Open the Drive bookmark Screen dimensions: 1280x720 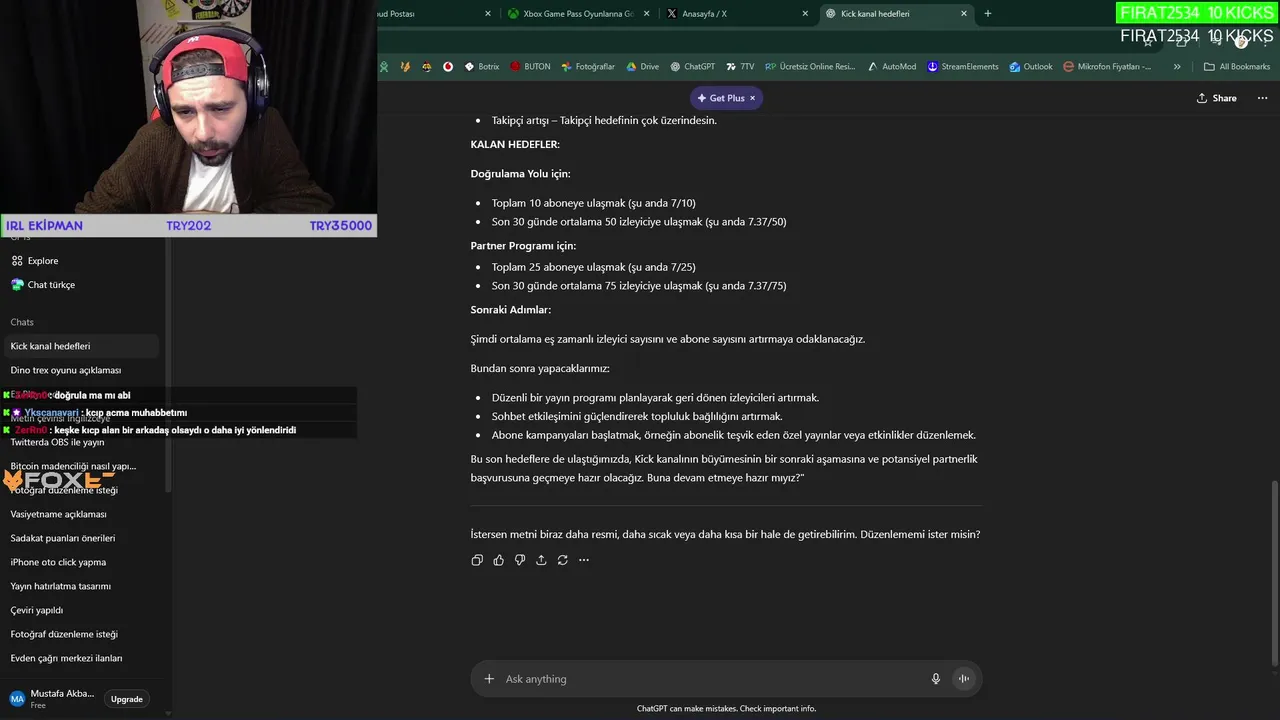(x=643, y=67)
